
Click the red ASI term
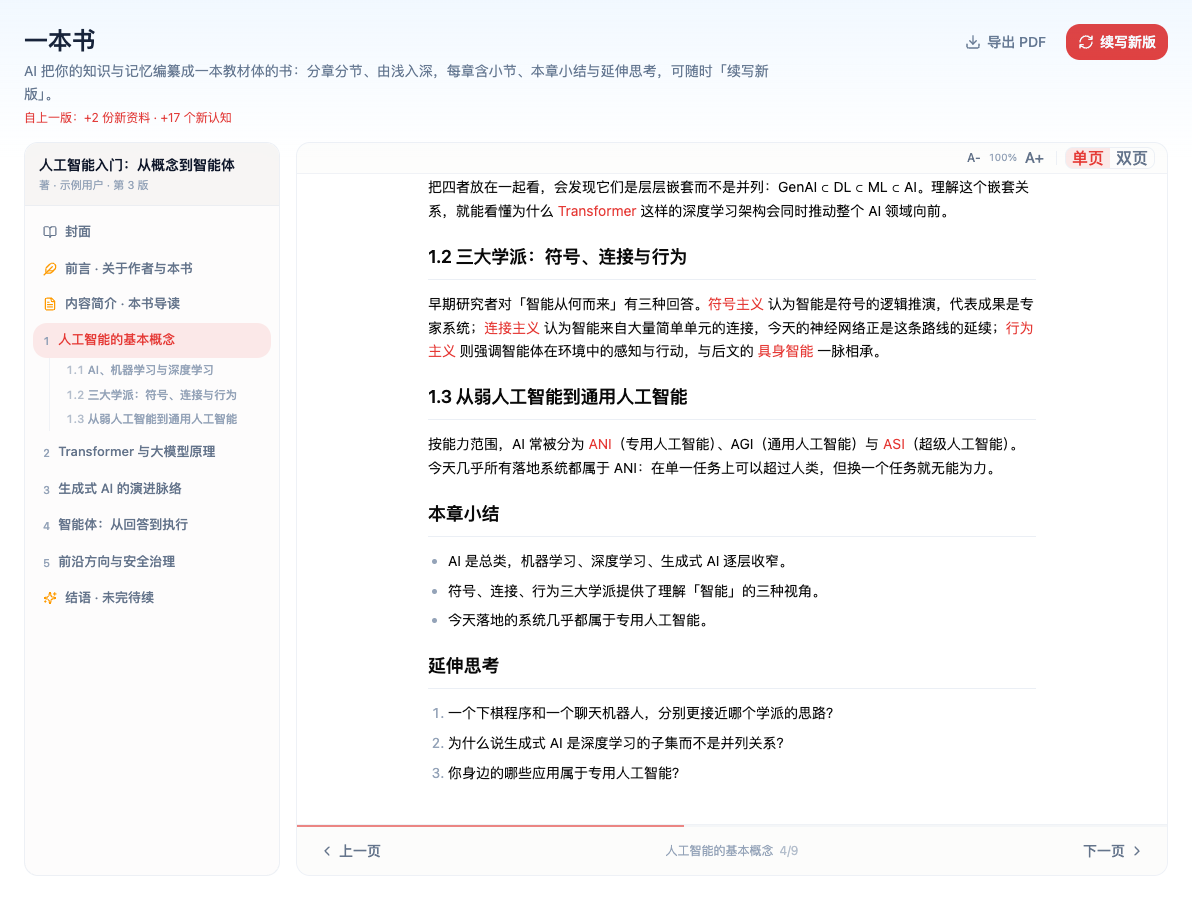click(x=894, y=445)
